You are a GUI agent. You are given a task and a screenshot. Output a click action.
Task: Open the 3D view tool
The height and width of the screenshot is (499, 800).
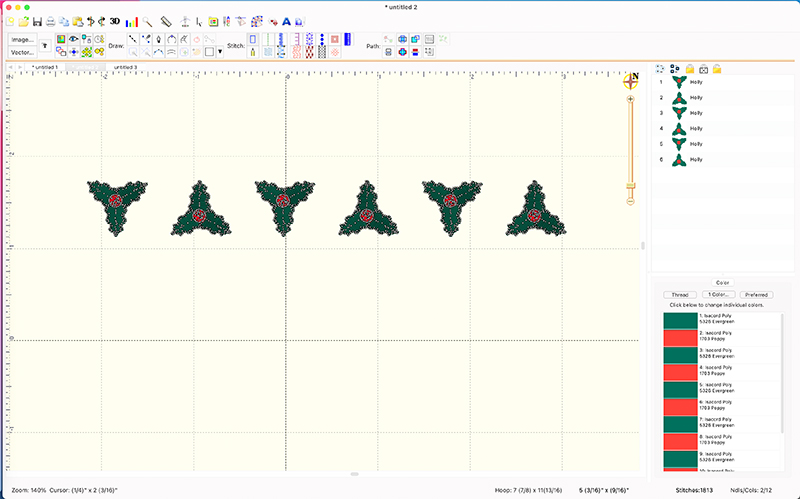point(115,21)
